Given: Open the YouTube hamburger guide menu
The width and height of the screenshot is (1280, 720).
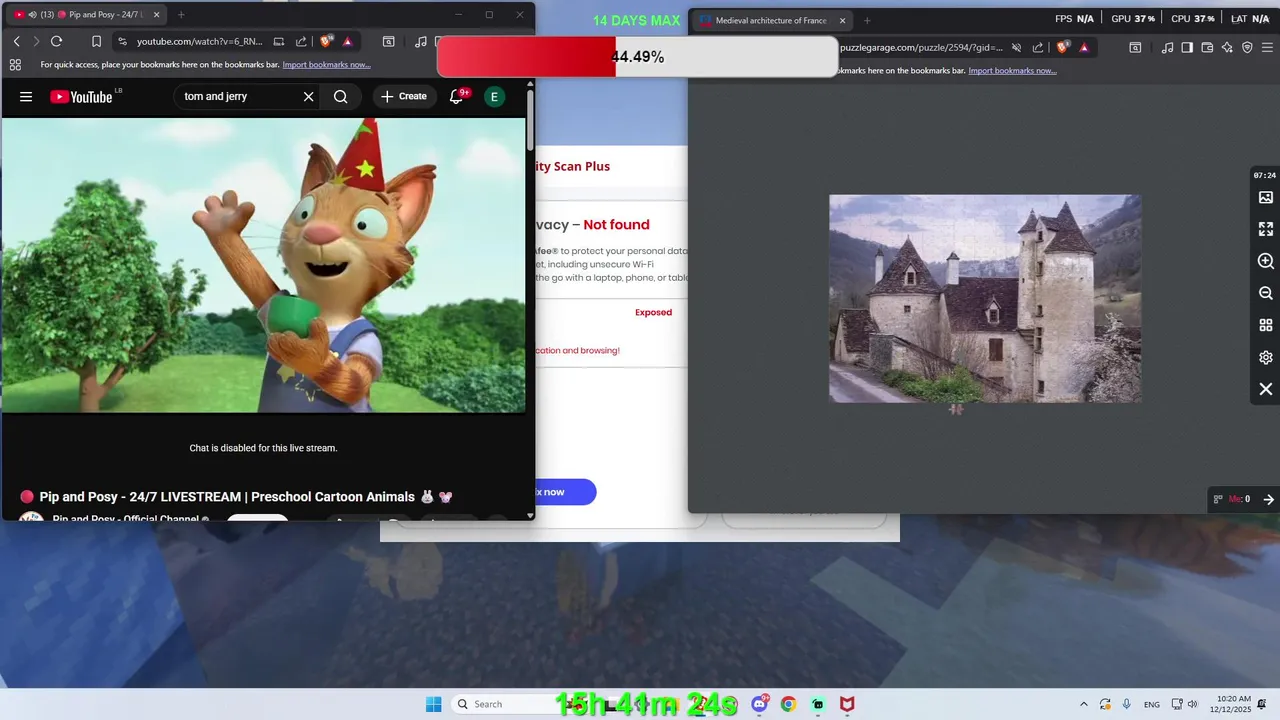Looking at the screenshot, I should pyautogui.click(x=26, y=97).
